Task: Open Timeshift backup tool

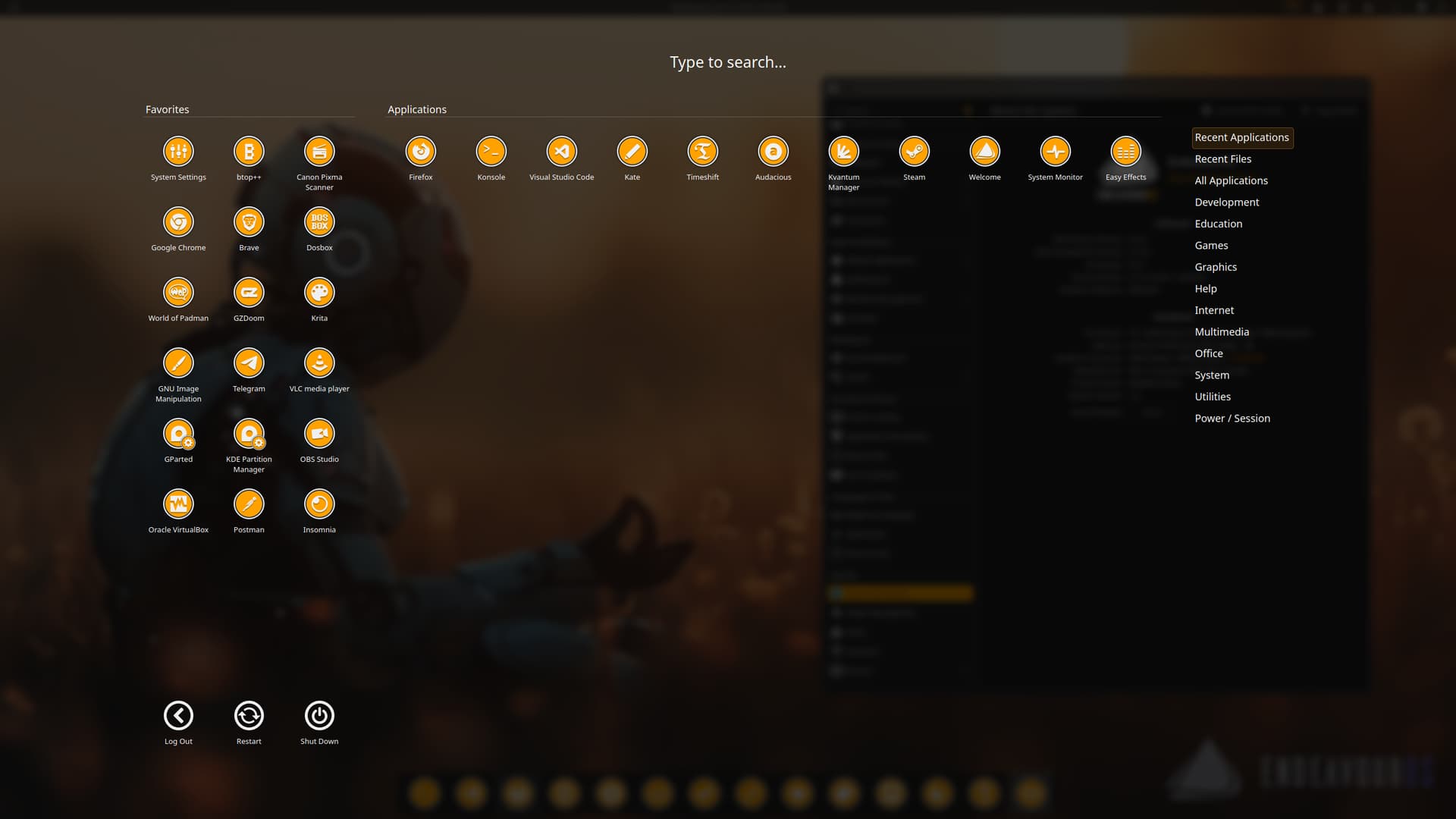Action: [702, 152]
